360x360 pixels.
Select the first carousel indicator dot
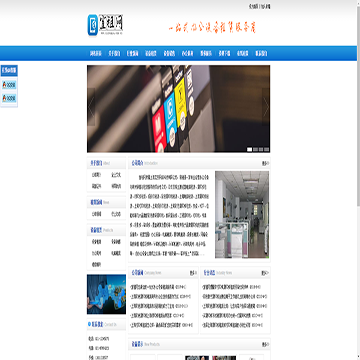(x=249, y=149)
